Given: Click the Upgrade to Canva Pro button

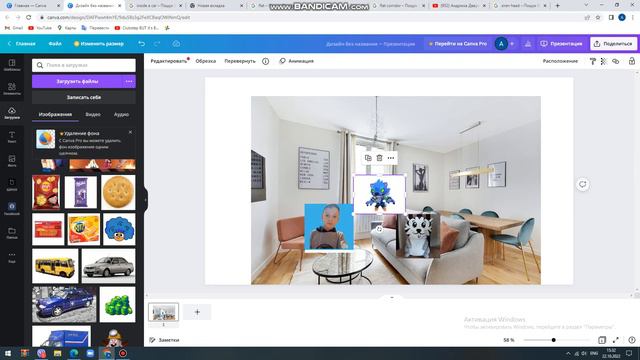Looking at the screenshot, I should tap(458, 44).
